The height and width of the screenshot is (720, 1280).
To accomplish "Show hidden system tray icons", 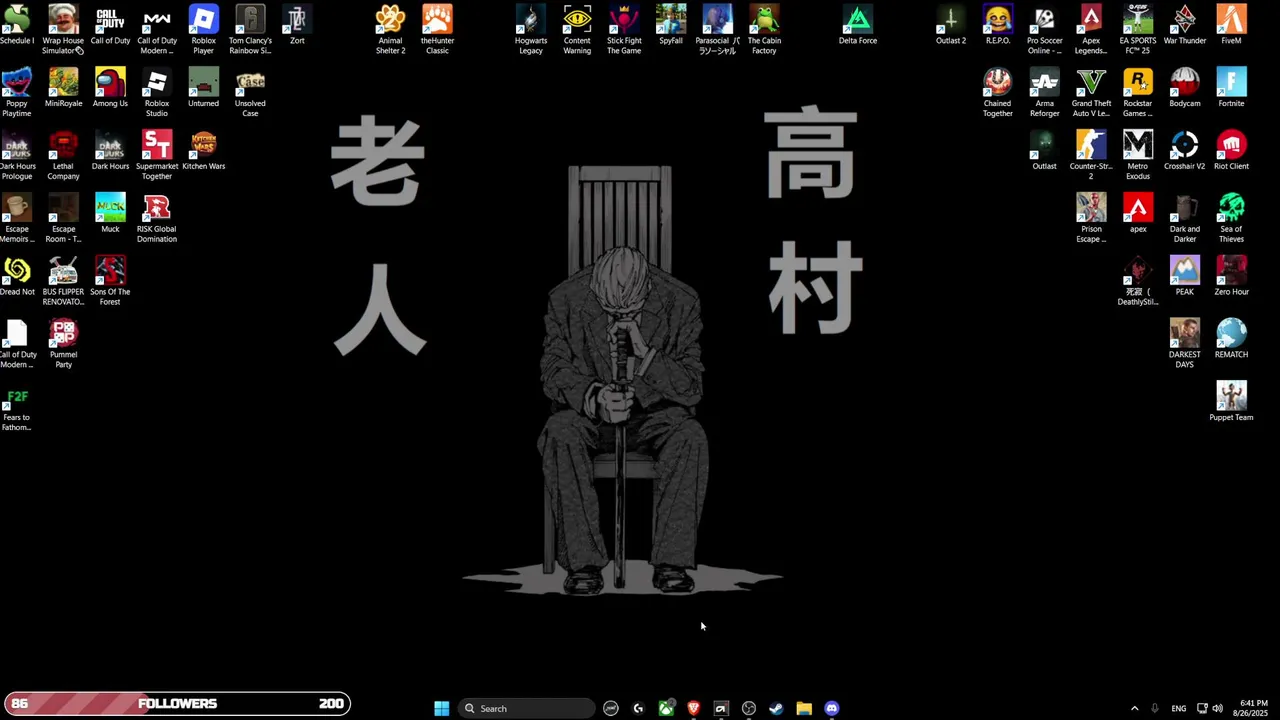I will (1134, 708).
